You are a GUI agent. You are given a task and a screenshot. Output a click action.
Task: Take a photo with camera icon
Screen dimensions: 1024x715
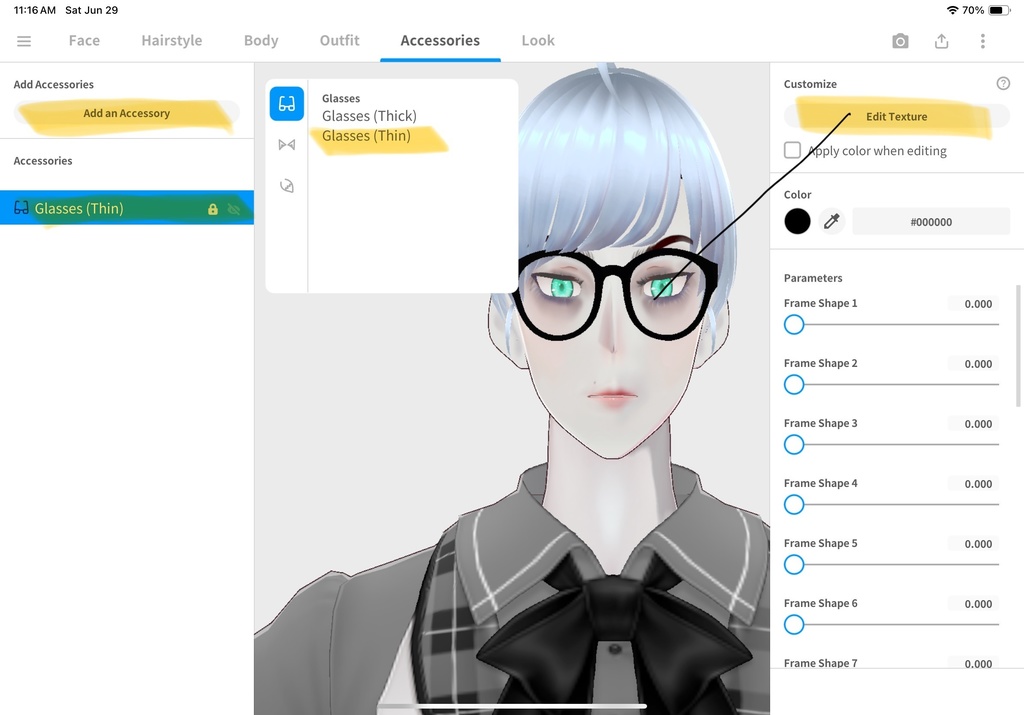tap(900, 41)
